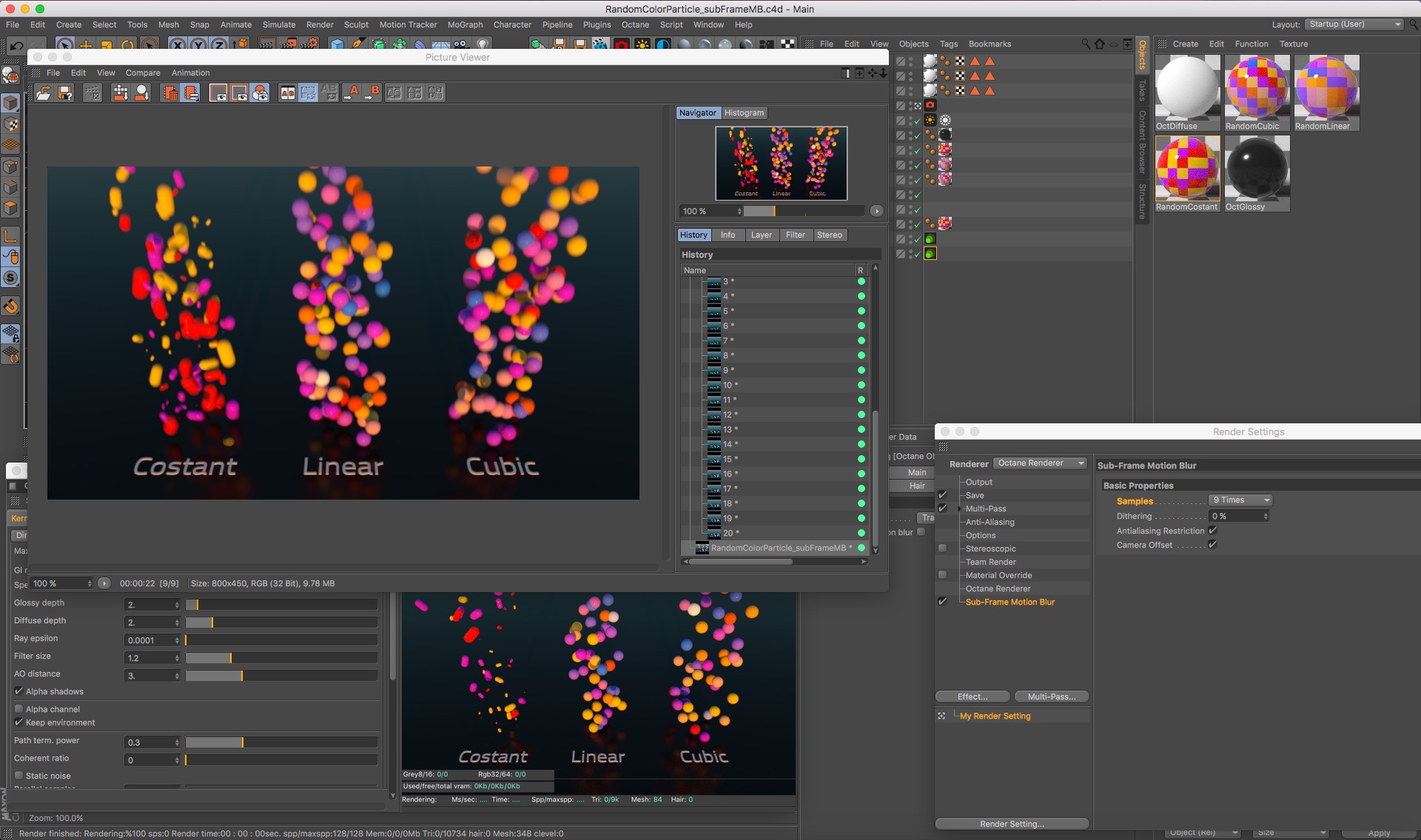This screenshot has width=1421, height=840.
Task: Click search magnifier in Objects panel
Action: pos(1085,44)
